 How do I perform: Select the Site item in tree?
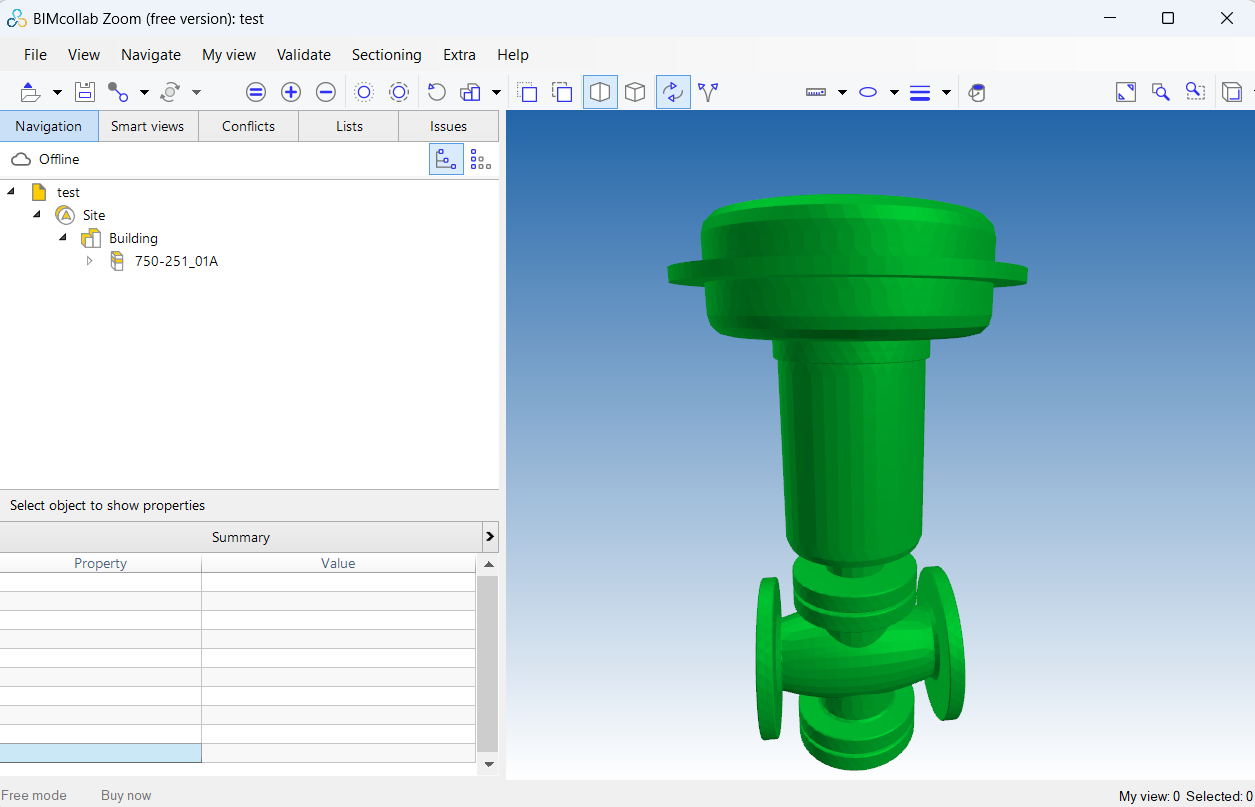coord(94,215)
